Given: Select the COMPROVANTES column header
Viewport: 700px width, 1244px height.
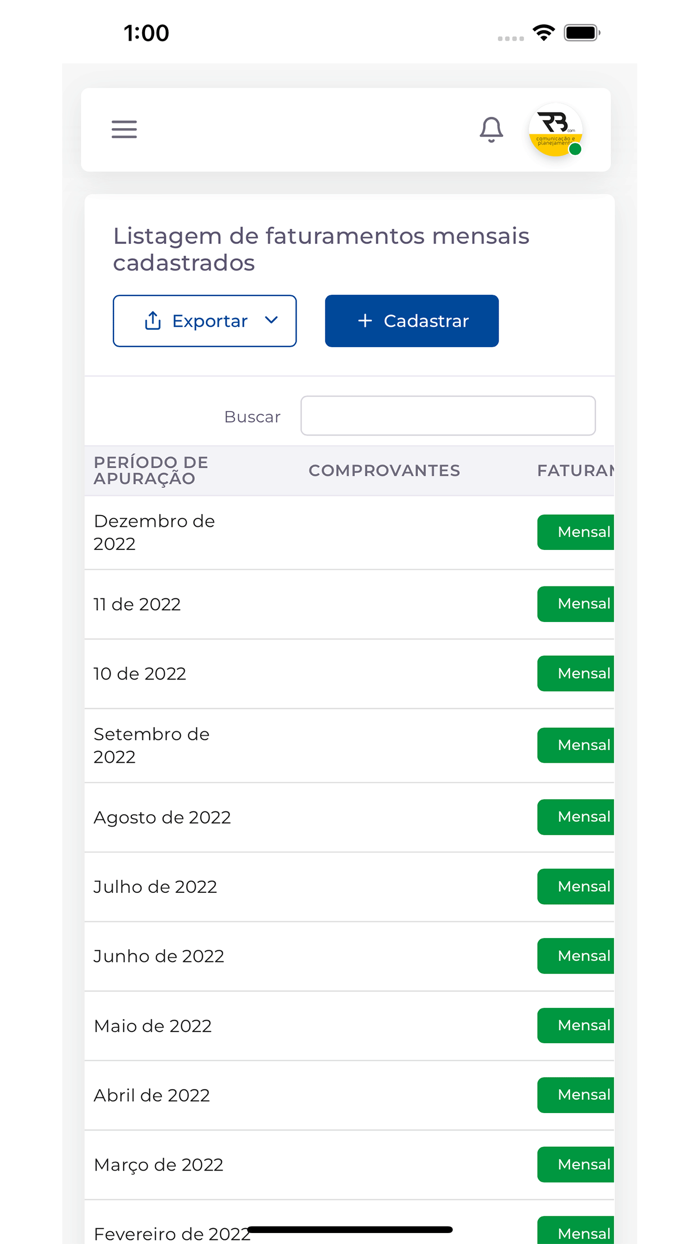Looking at the screenshot, I should click(384, 470).
